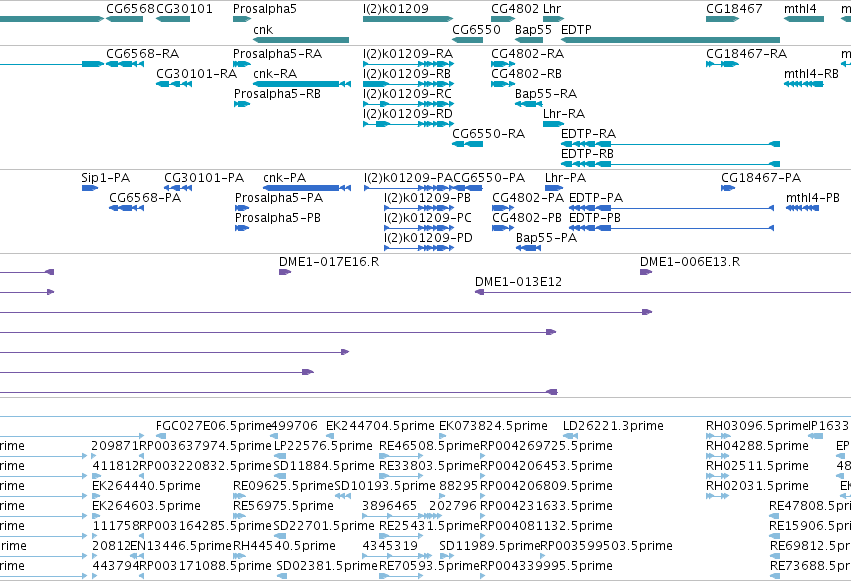Viewport: 851px width, 581px height.
Task: Select the DME1-006E13.R clone marker
Action: click(x=646, y=272)
